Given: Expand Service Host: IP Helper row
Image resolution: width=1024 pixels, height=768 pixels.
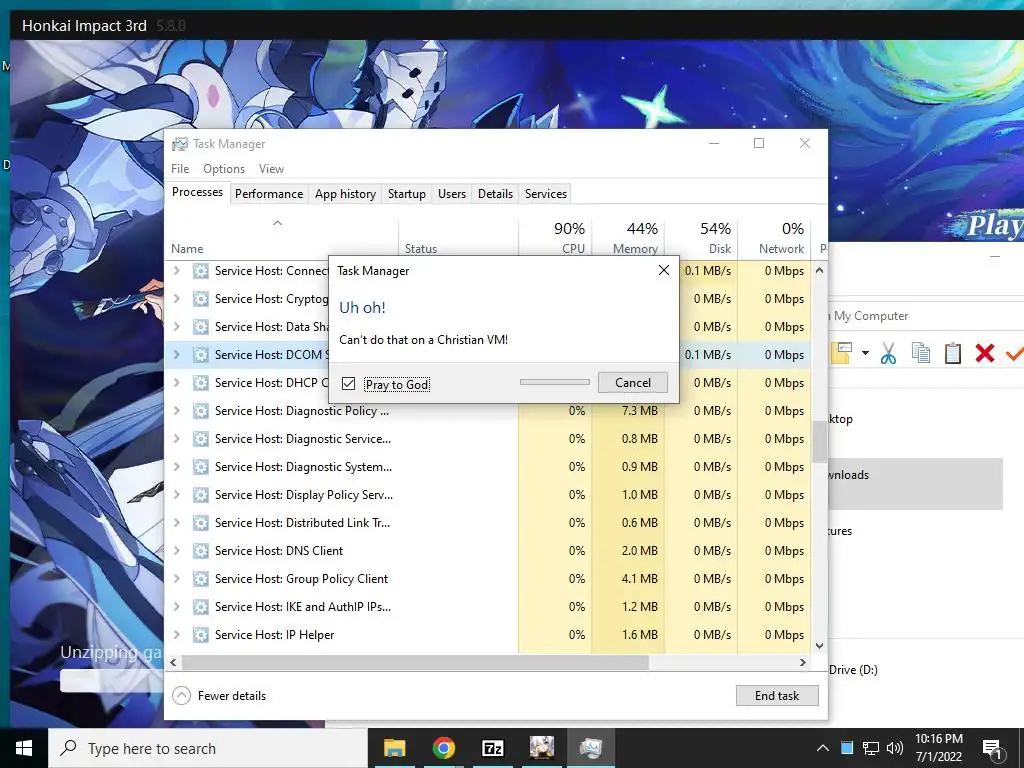Looking at the screenshot, I should 176,635.
